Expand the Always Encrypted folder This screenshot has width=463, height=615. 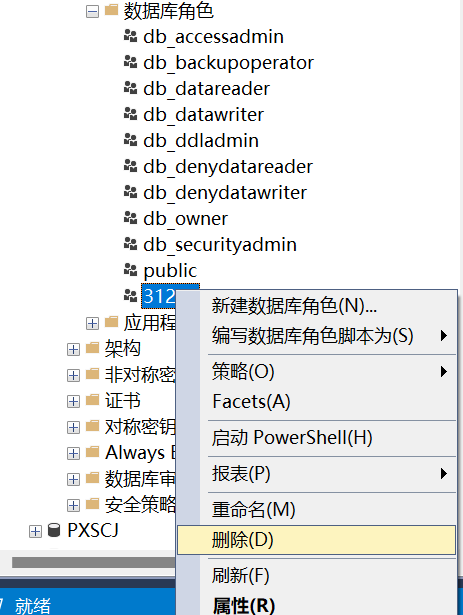73,454
